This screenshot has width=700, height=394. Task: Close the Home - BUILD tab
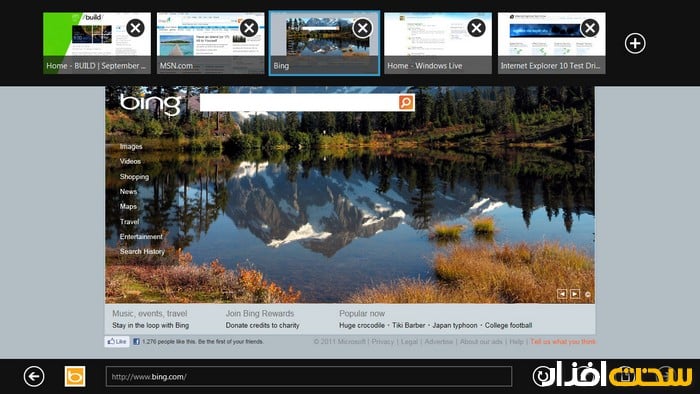pos(135,28)
